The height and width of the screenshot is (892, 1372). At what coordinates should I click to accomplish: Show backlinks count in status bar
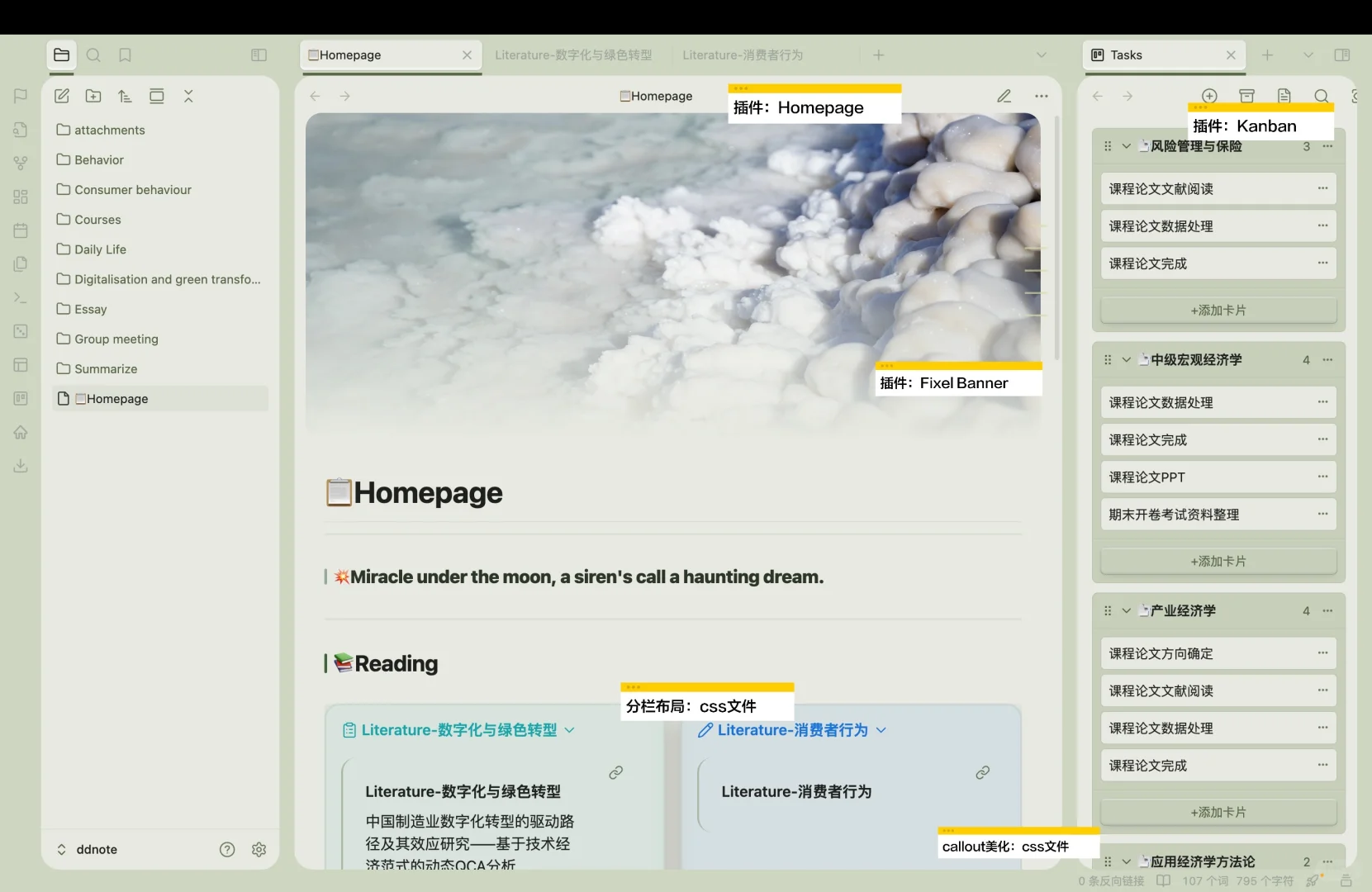click(1111, 881)
